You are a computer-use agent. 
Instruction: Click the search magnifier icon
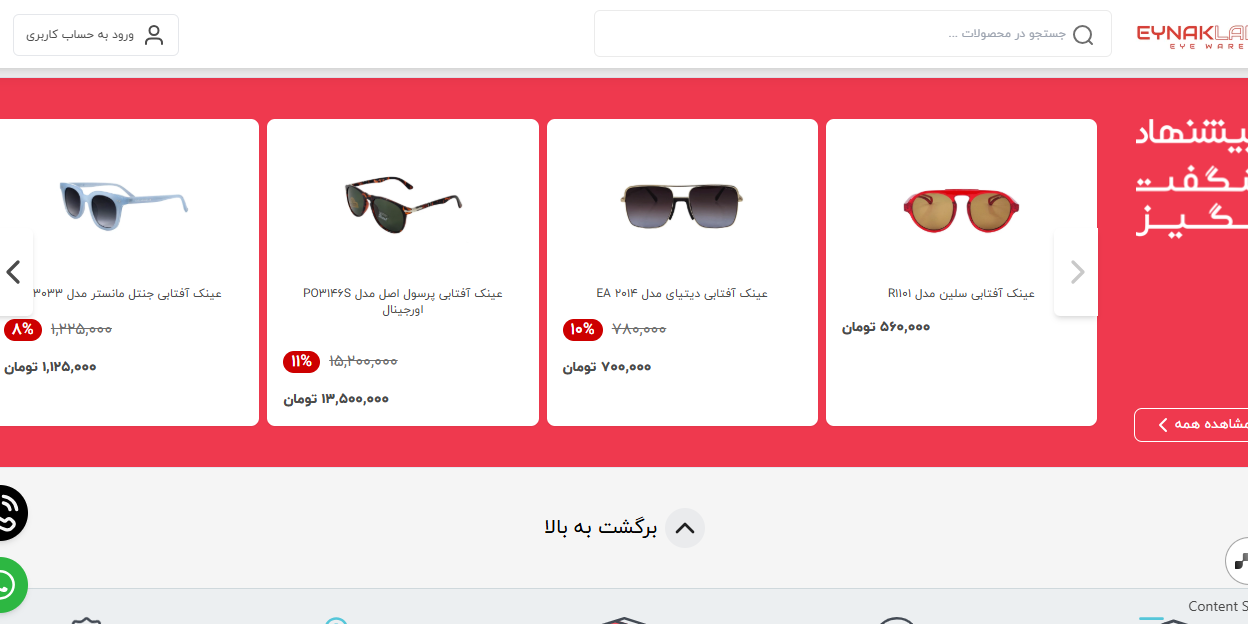pyautogui.click(x=1083, y=35)
